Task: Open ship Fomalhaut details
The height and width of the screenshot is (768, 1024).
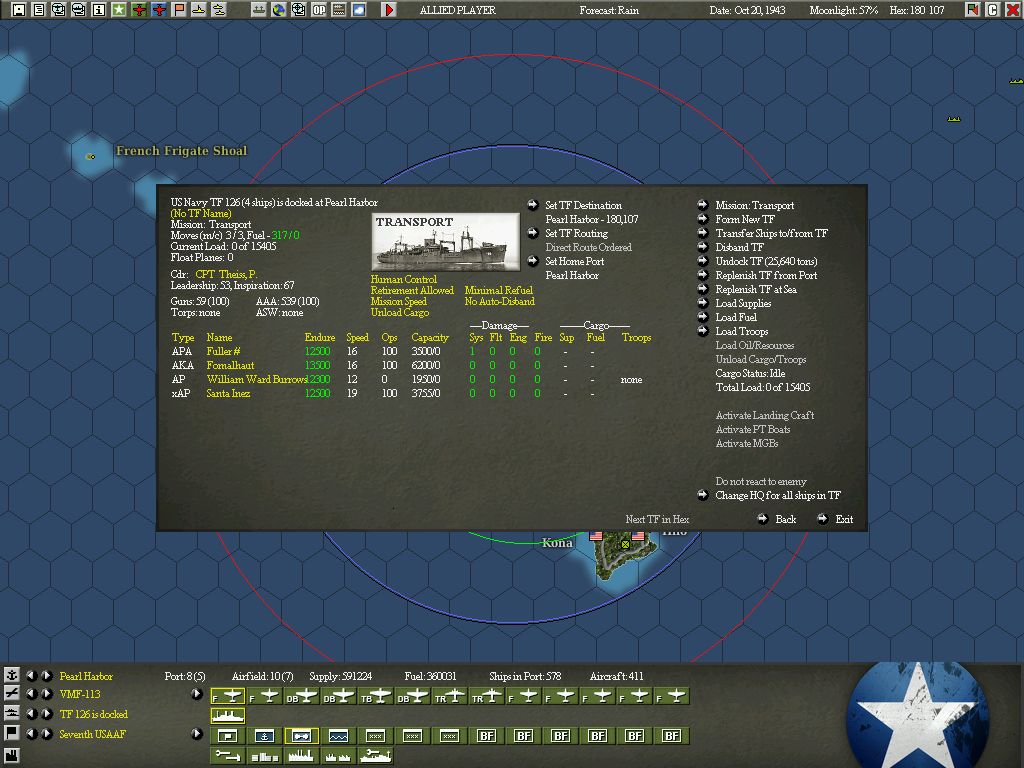Action: [230, 365]
